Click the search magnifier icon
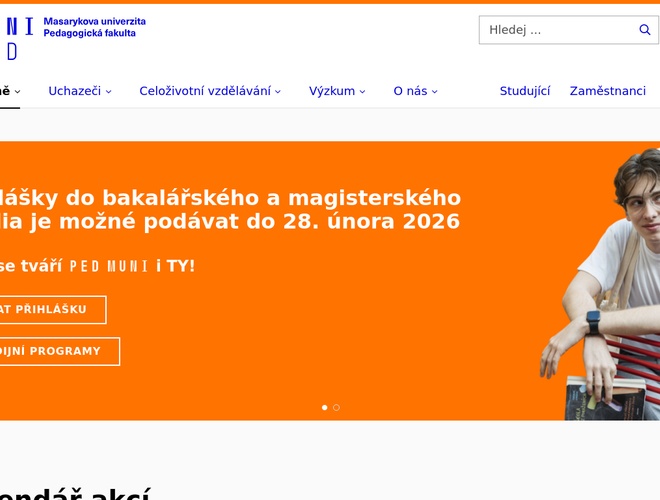The width and height of the screenshot is (660, 500). pyautogui.click(x=644, y=29)
